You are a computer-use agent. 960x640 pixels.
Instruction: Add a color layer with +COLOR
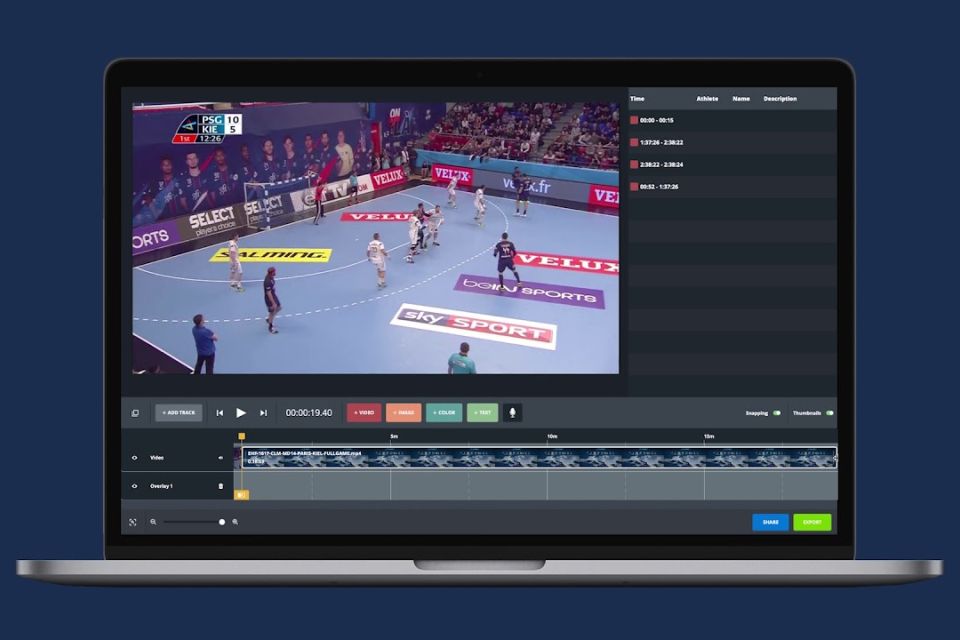pos(444,413)
